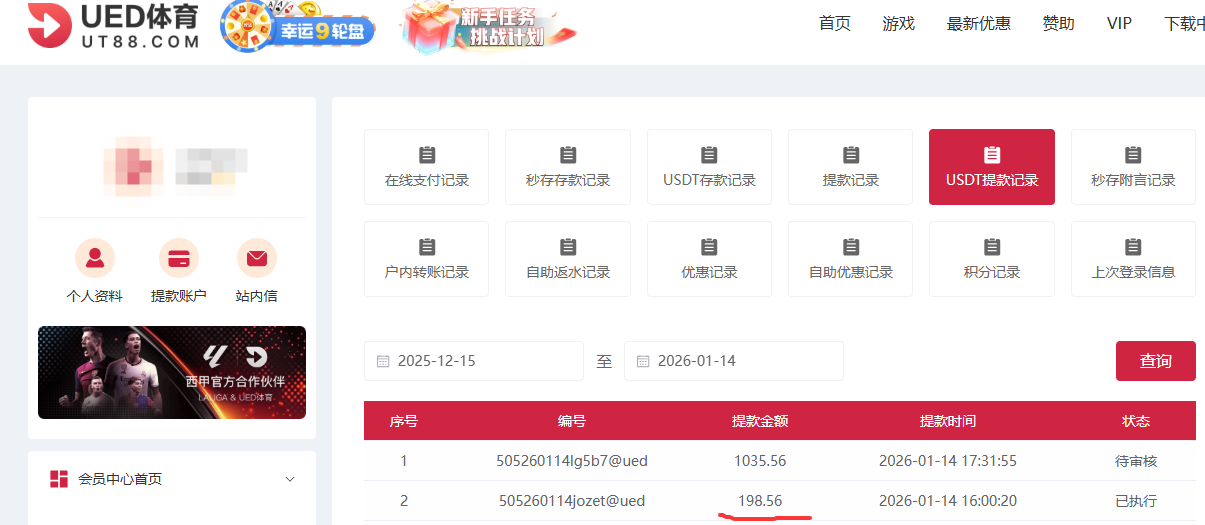Open 自助返水记录 records
This screenshot has width=1205, height=525.
click(x=567, y=259)
